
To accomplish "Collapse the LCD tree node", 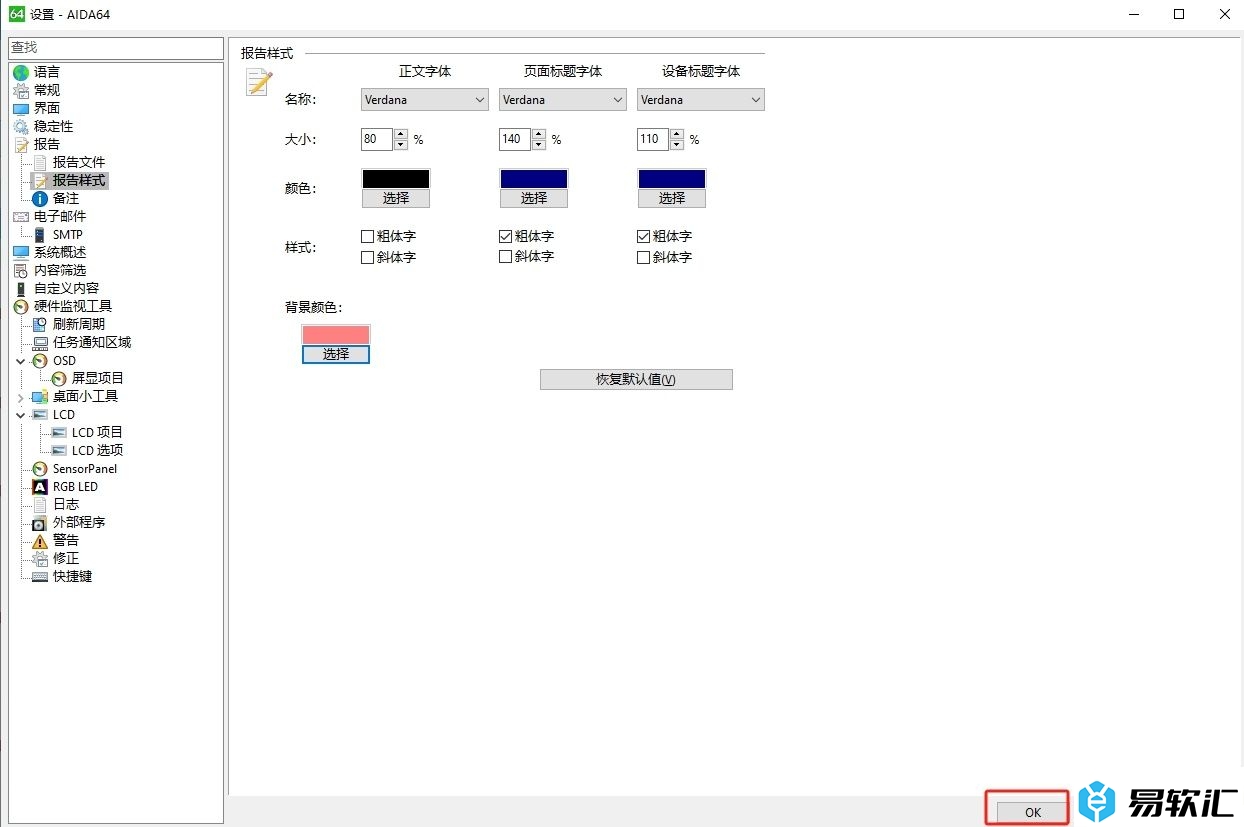I will pyautogui.click(x=21, y=414).
